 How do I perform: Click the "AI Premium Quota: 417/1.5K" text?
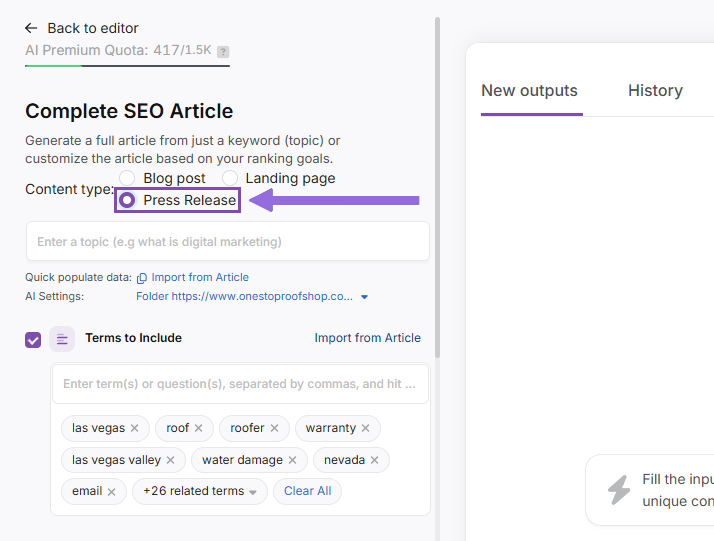click(x=118, y=50)
